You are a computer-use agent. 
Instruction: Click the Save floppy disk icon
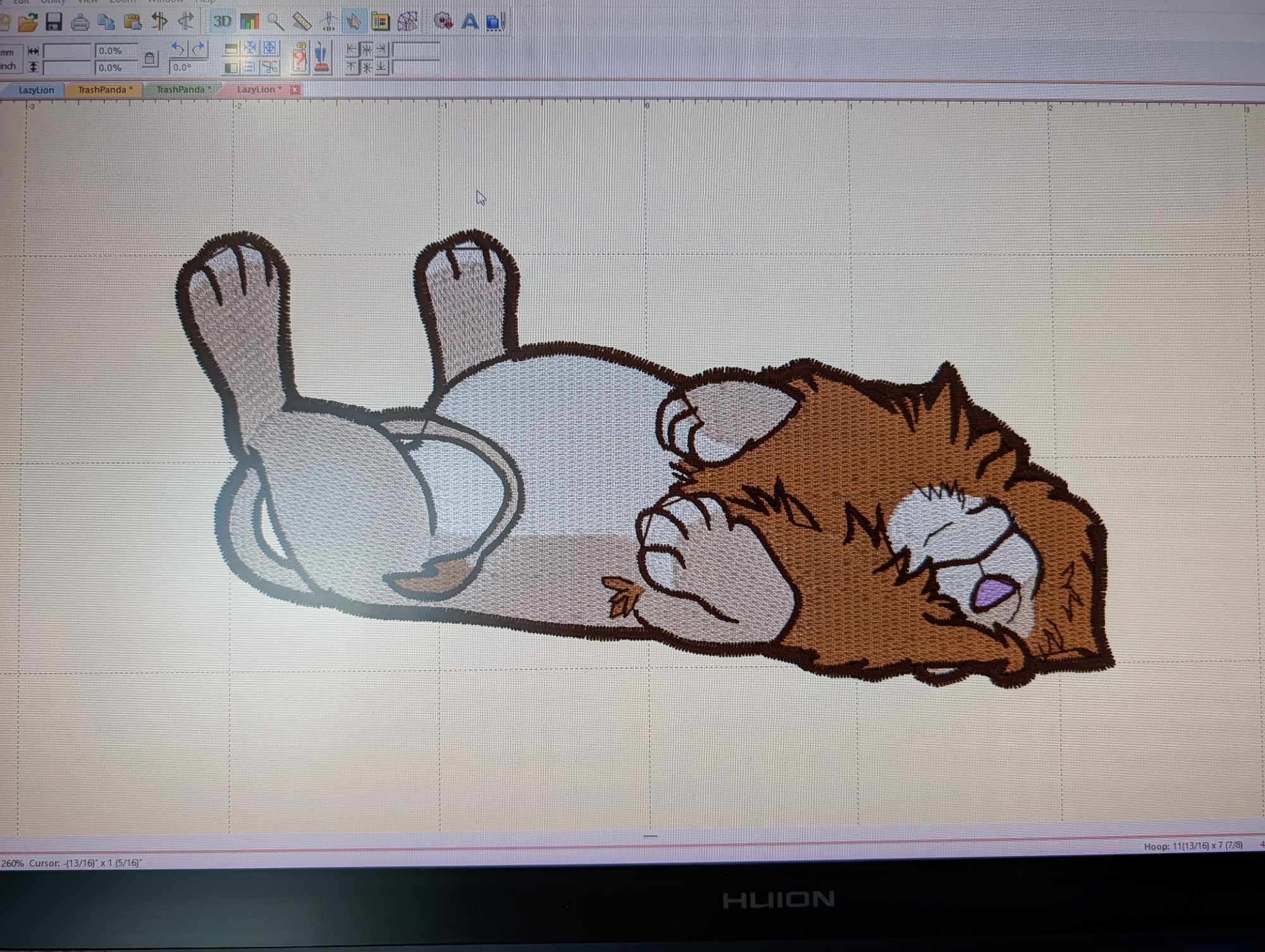(54, 22)
